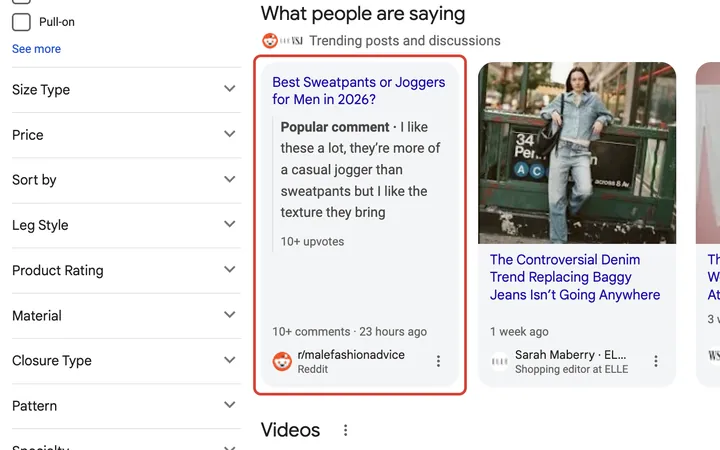Expand the Size Type filter
Screen dimensions: 720x450
click(x=126, y=90)
